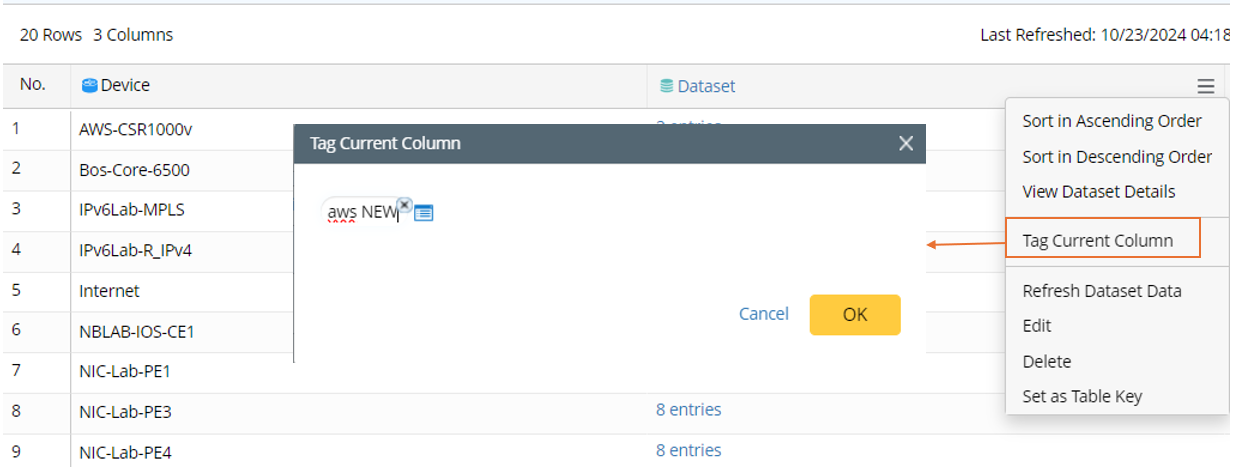Select View Dataset Details
The image size is (1236, 475).
1098,192
